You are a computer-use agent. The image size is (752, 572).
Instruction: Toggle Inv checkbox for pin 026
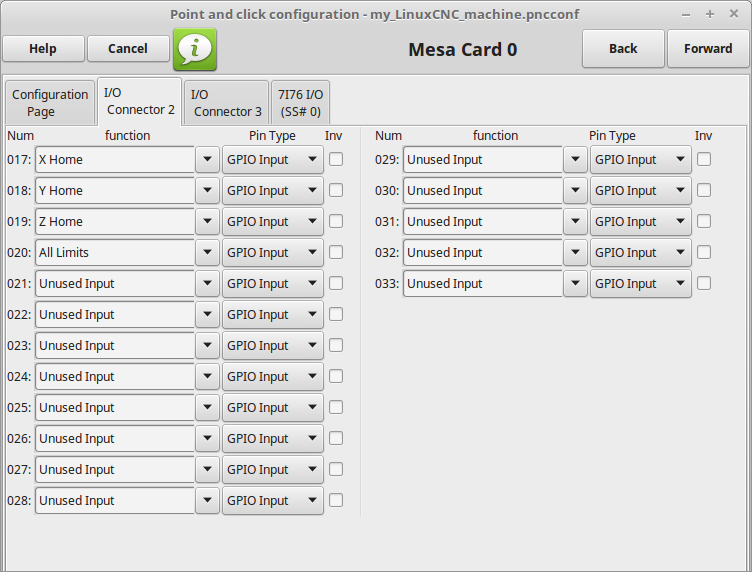[336, 438]
